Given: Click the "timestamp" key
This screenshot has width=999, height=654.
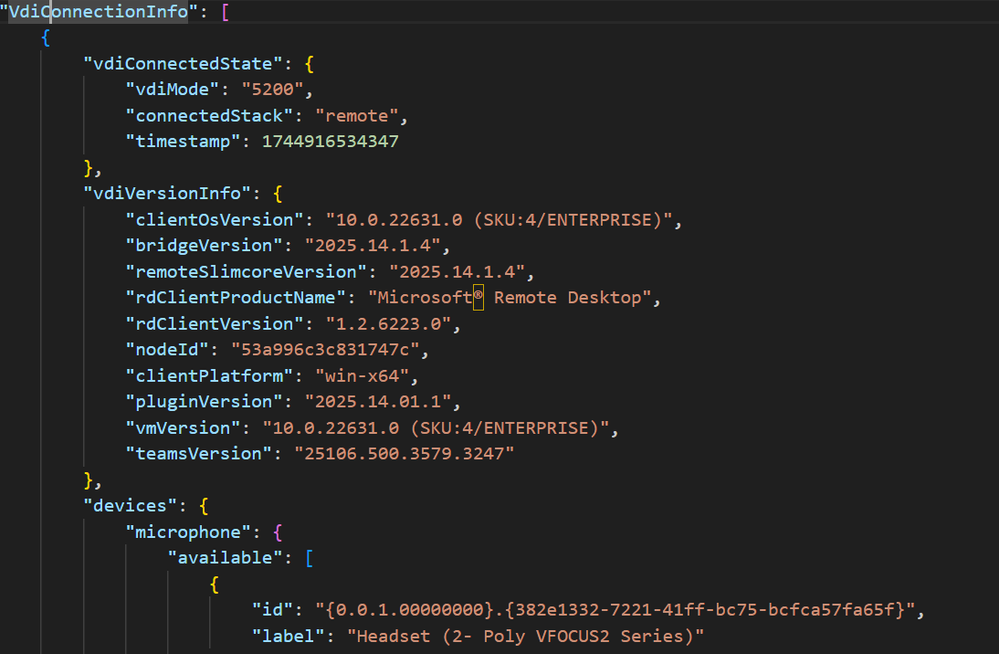Looking at the screenshot, I should coord(183,142).
